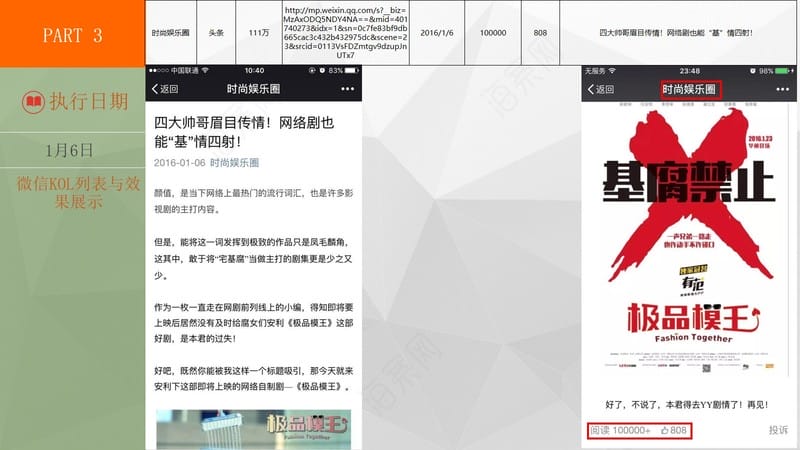Screen dimensions: 800x450
Task: Click the 投诉 report link
Action: click(778, 430)
